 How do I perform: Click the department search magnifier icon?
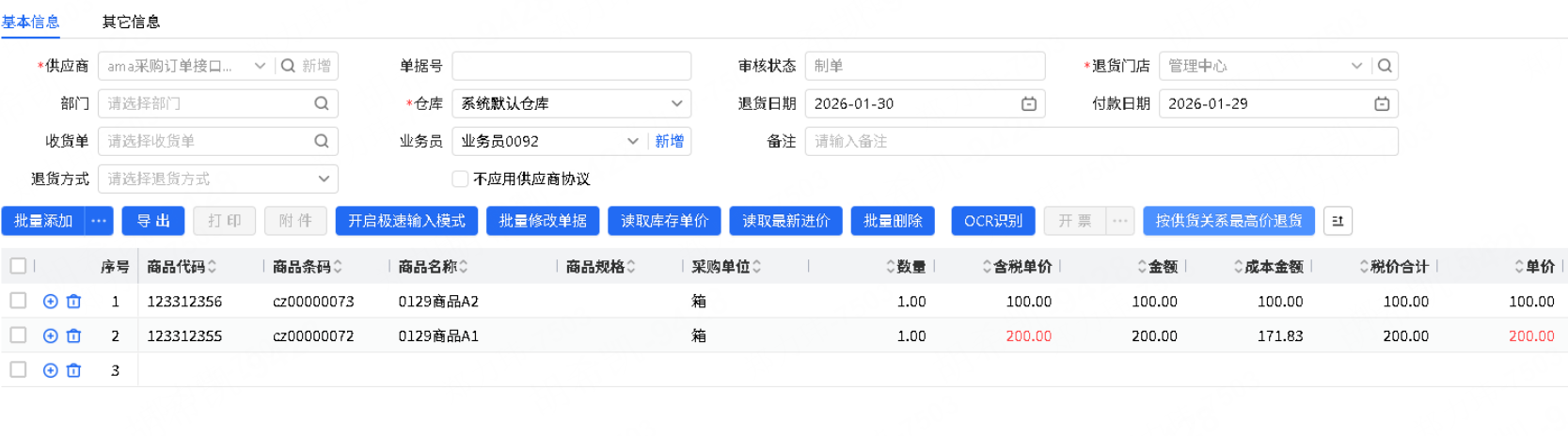coord(322,103)
